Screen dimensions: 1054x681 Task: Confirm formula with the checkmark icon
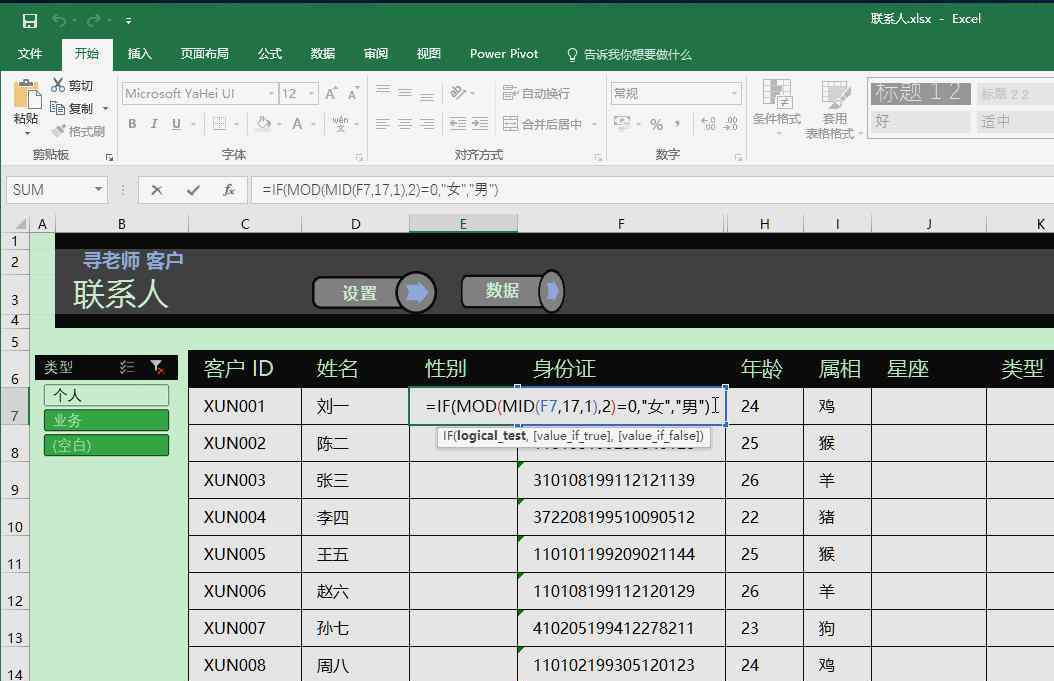coord(193,190)
